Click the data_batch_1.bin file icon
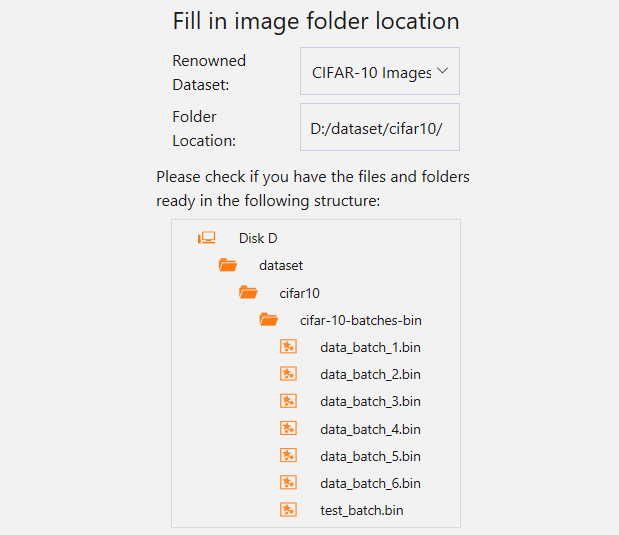Viewport: 619px width, 535px height. pos(289,347)
